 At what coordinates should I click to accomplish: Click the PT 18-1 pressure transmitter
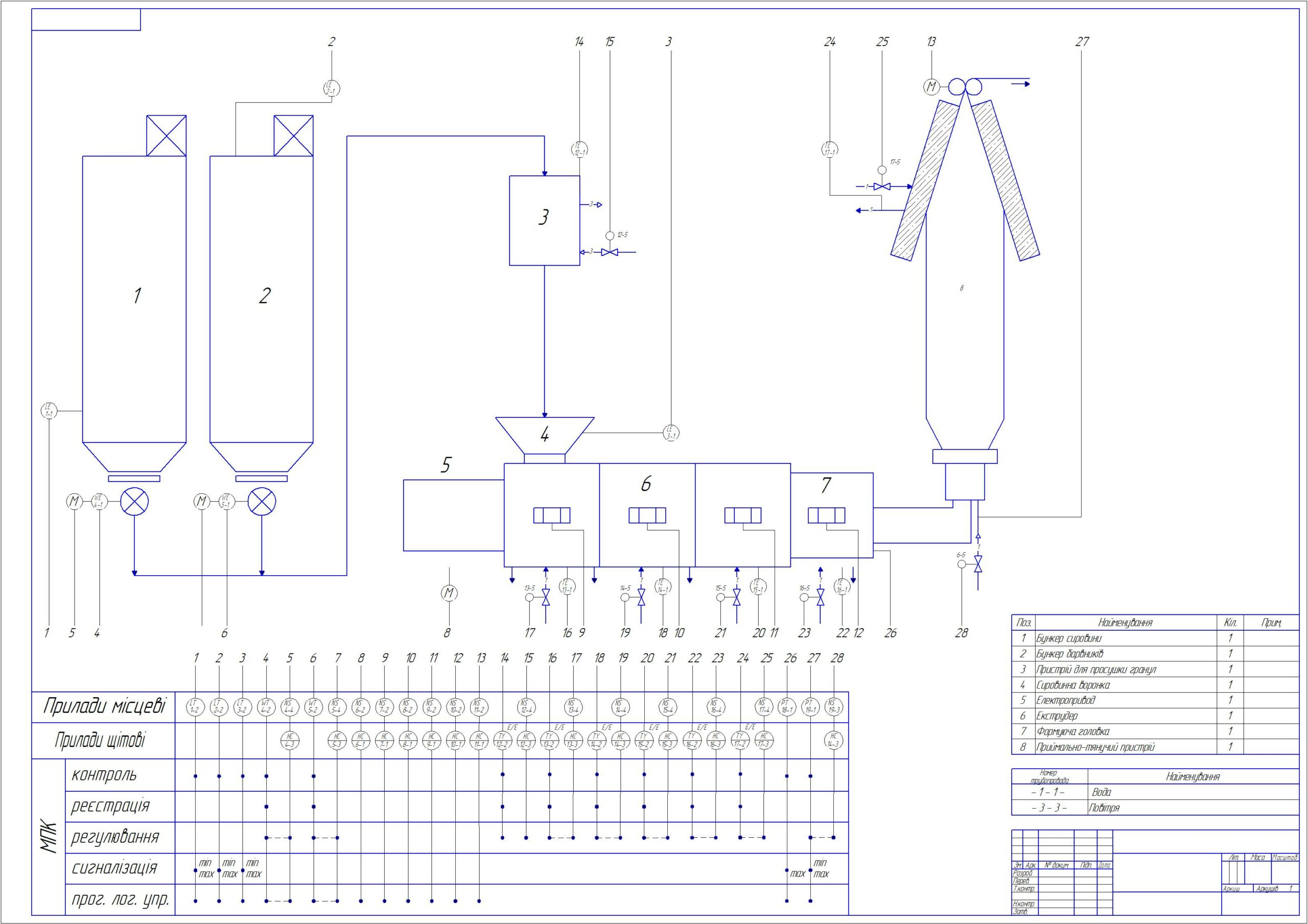tap(786, 707)
